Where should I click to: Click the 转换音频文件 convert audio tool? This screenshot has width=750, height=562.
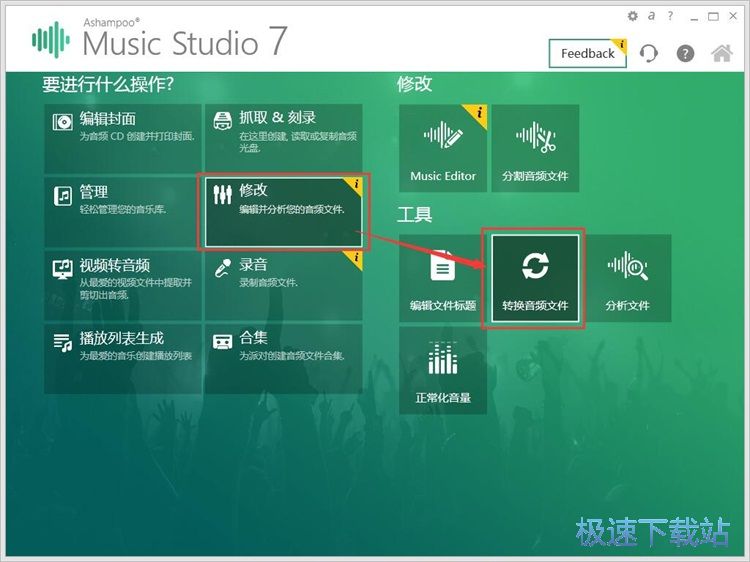535,278
